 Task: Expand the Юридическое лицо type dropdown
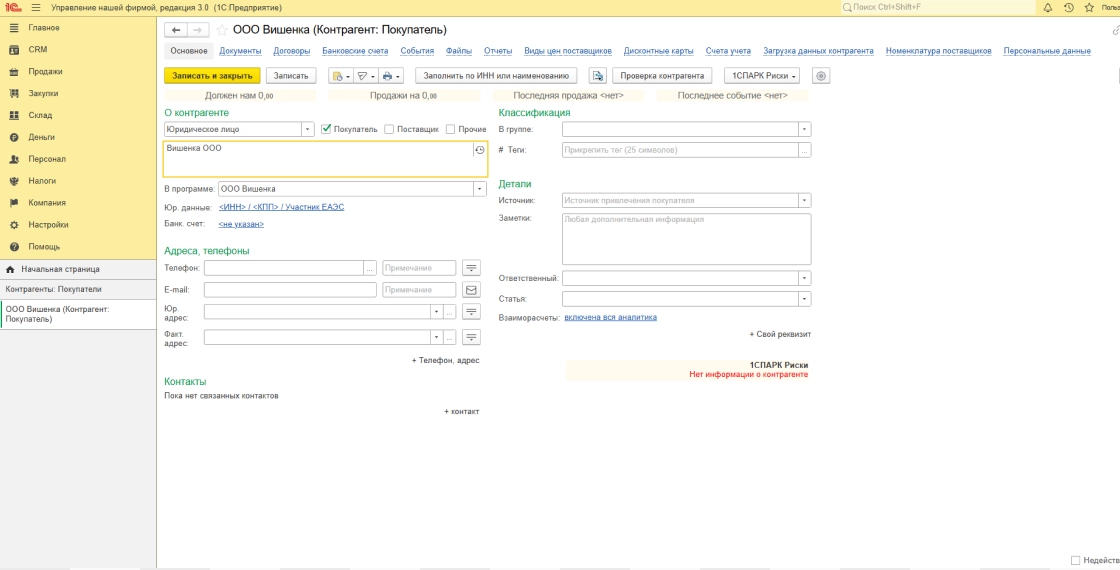[x=307, y=129]
